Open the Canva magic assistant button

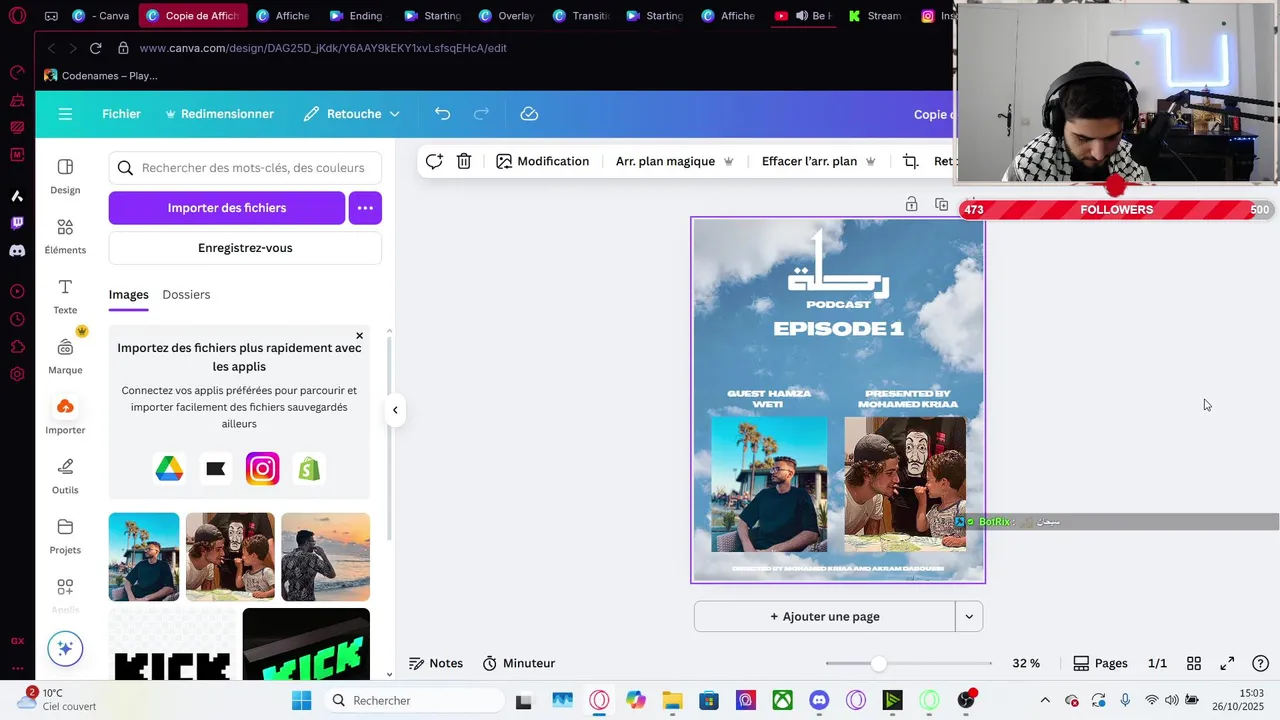(x=65, y=648)
